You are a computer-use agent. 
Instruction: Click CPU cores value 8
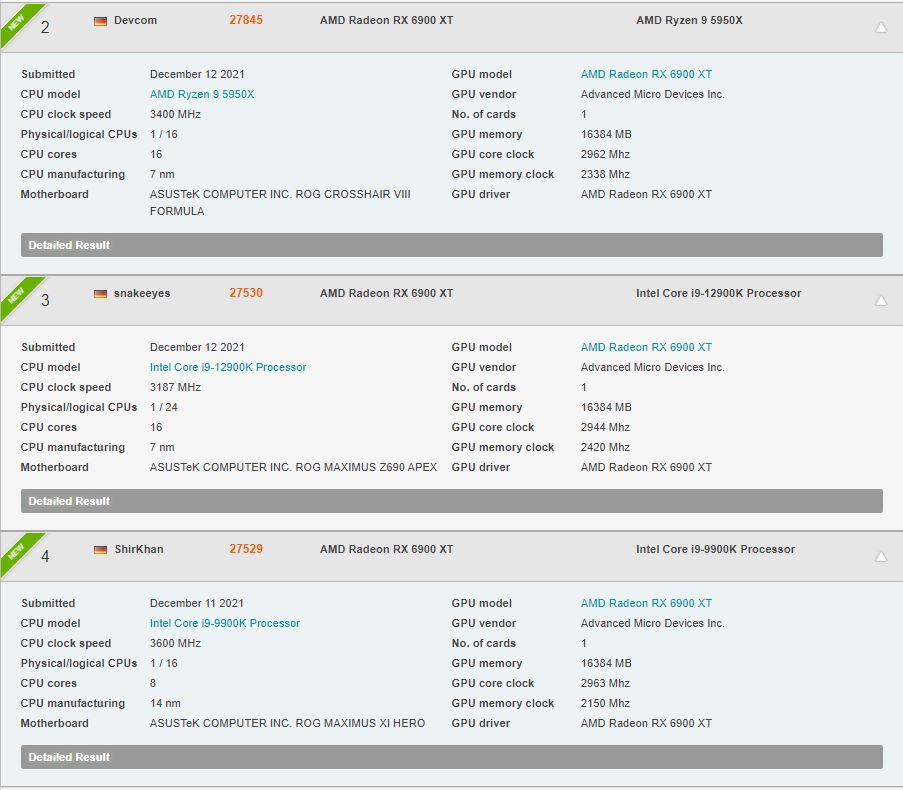(x=153, y=683)
